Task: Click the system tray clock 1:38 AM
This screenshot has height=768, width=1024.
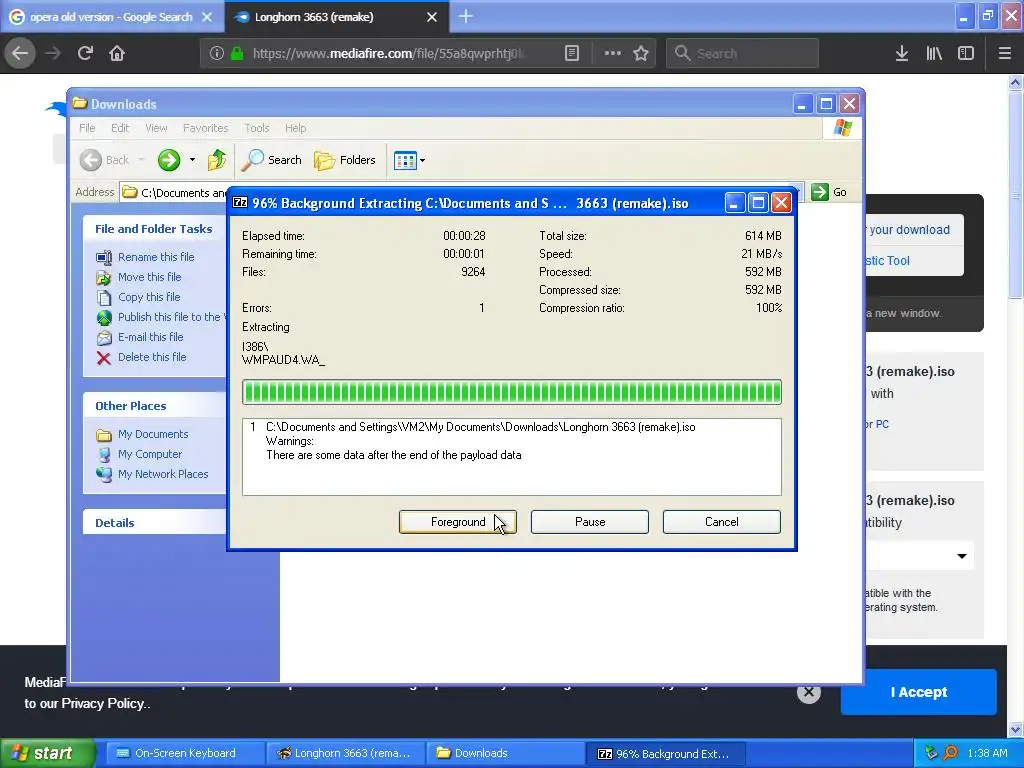Action: [x=987, y=753]
